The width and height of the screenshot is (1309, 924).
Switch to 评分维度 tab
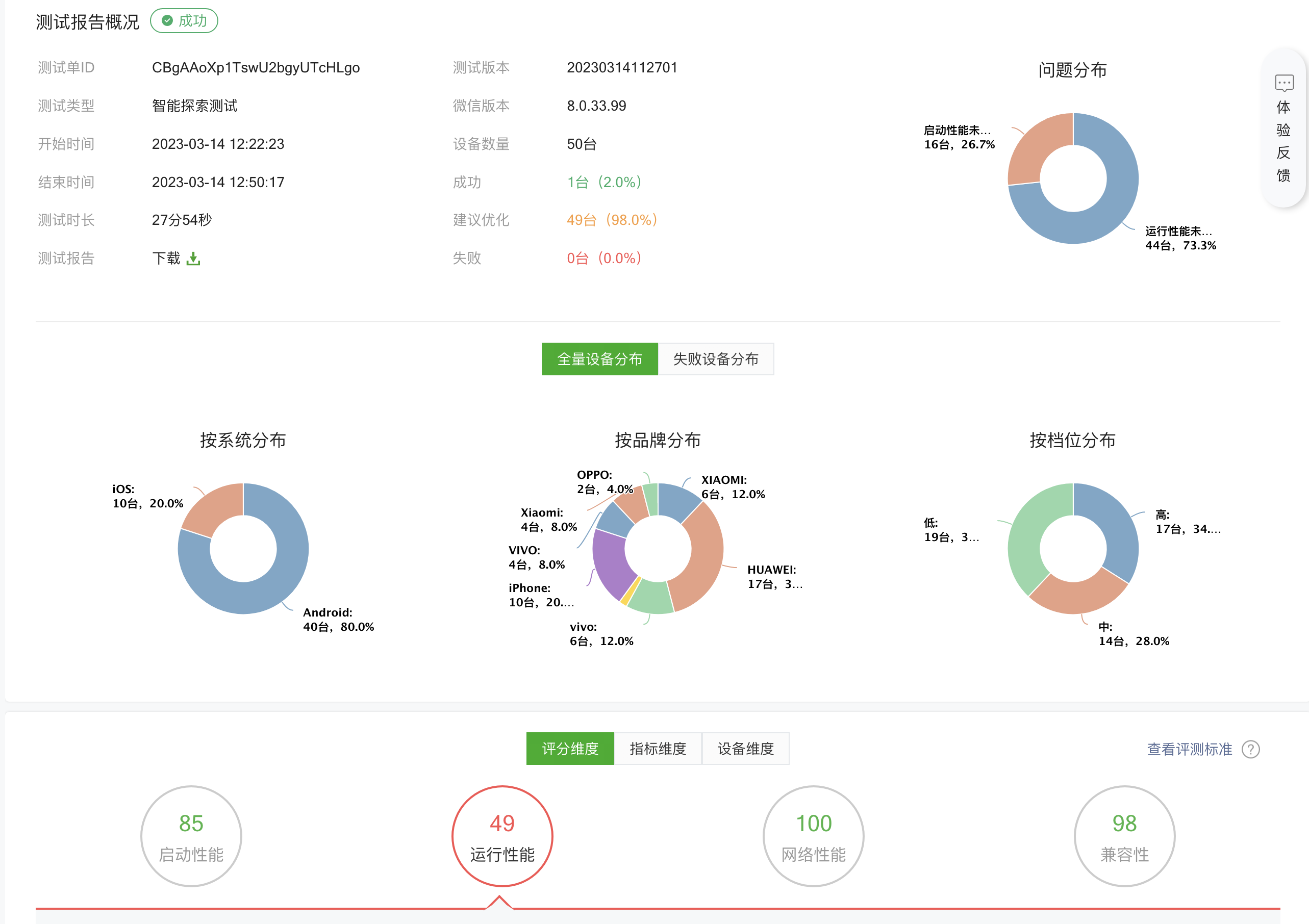pos(569,749)
